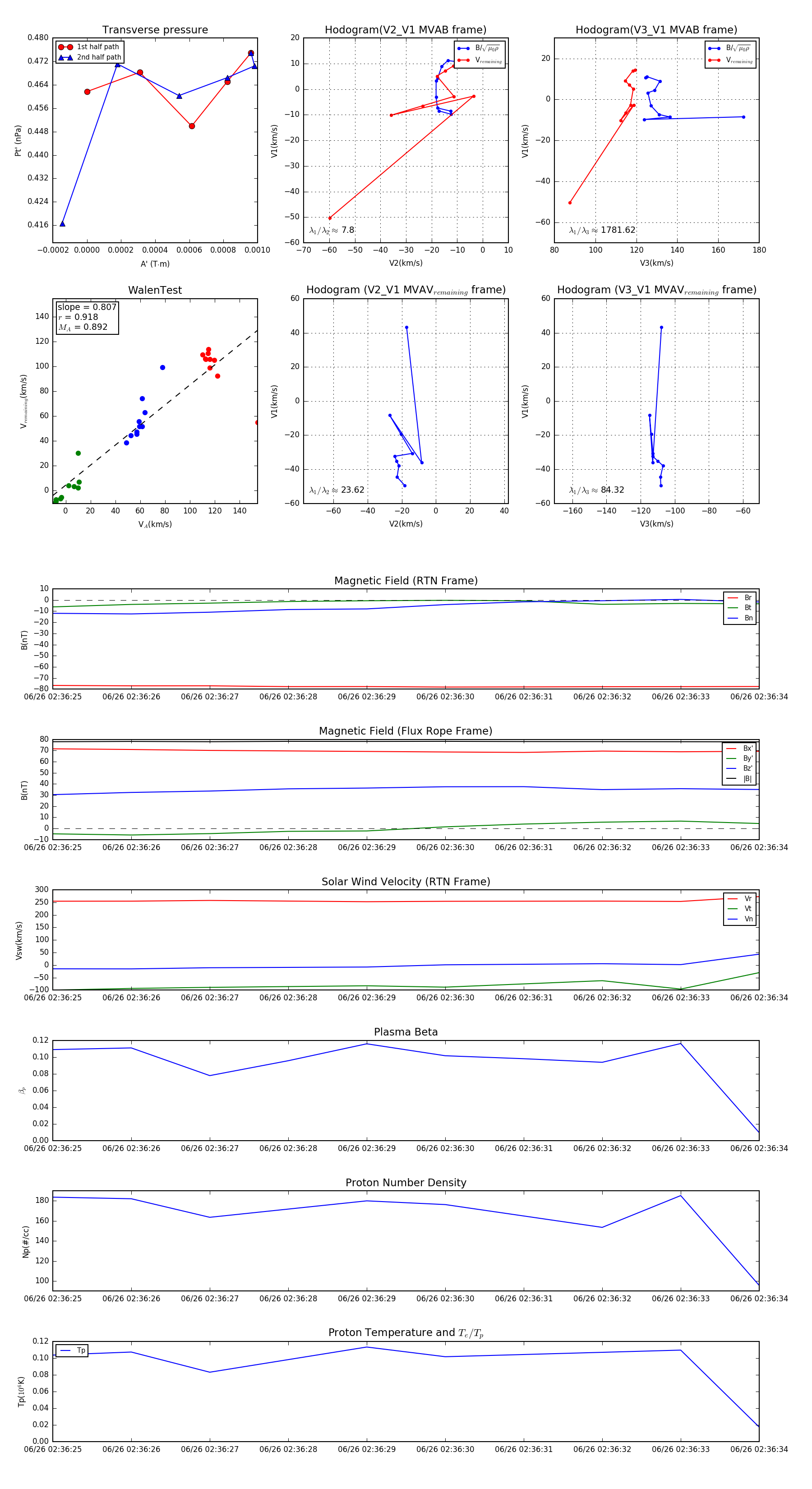Click the 'Solar Wind Velocity (RTN Frame)' title
The image size is (812, 1489).
(406, 882)
